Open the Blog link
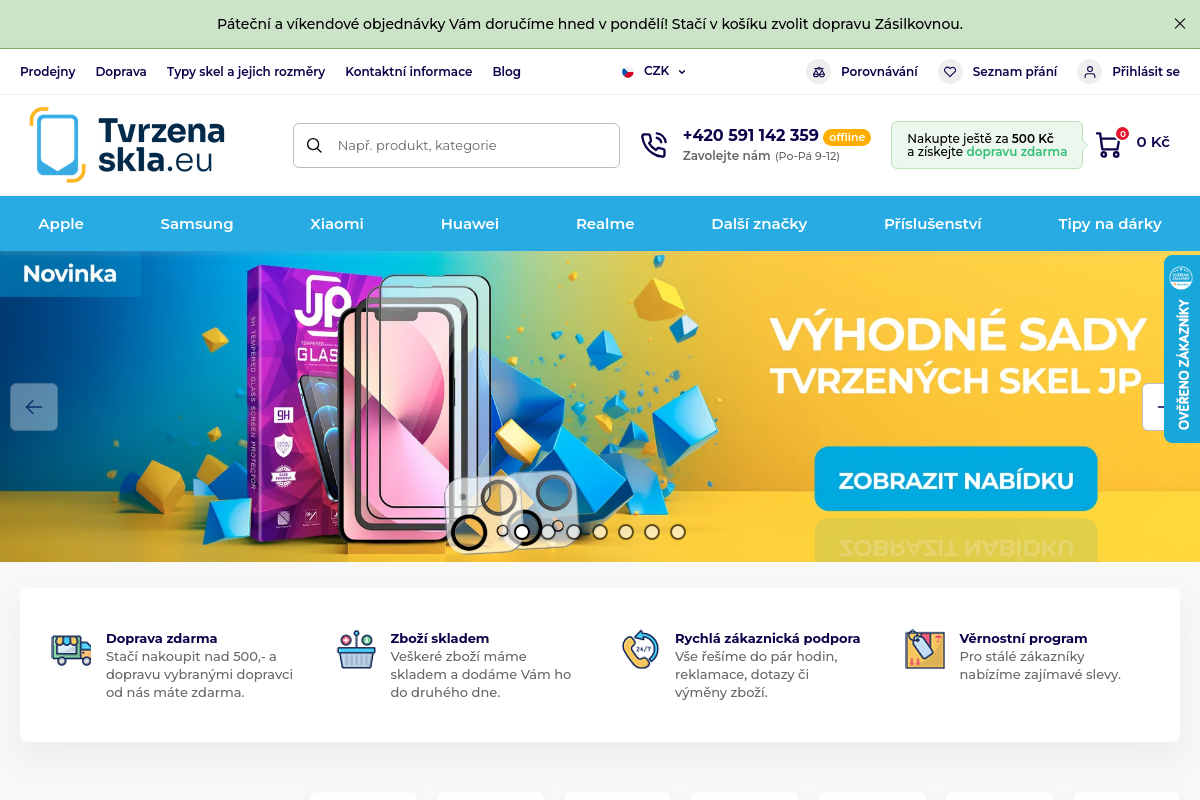Screen dimensions: 1200x800 (x=507, y=72)
